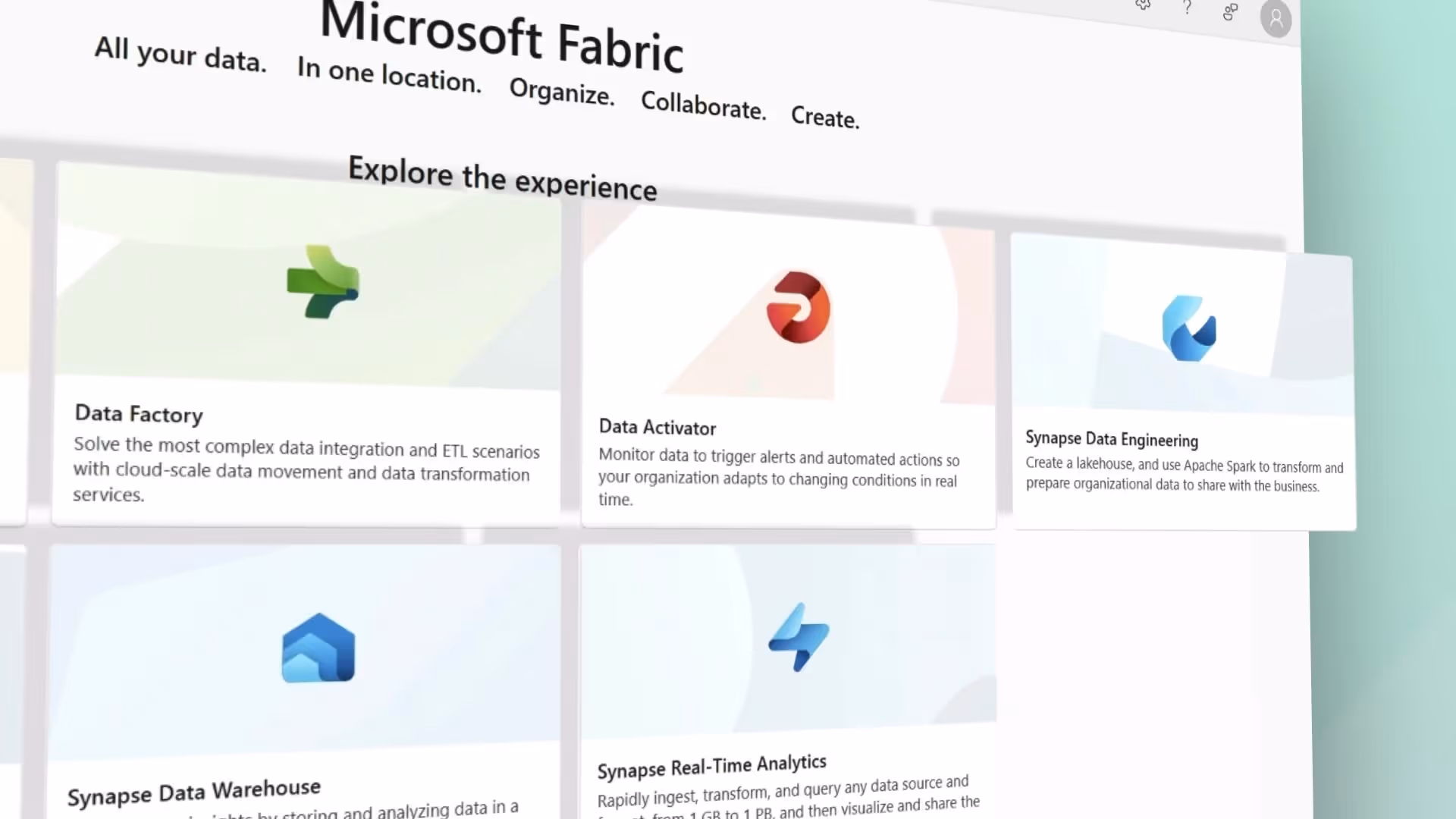Click the 'Collaborate.' text
1456x819 pixels.
[x=704, y=105]
